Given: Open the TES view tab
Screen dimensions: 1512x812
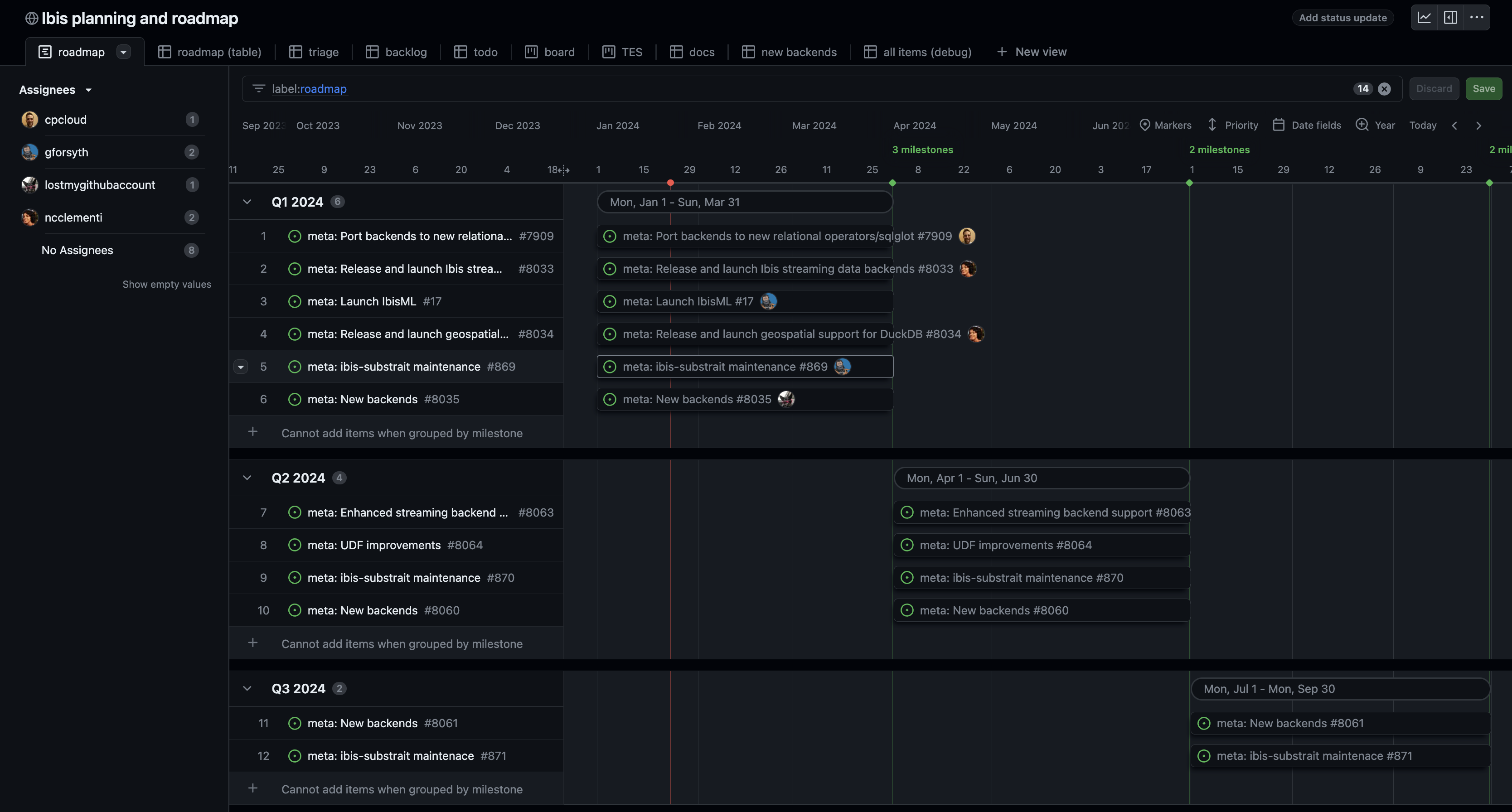Looking at the screenshot, I should (622, 52).
